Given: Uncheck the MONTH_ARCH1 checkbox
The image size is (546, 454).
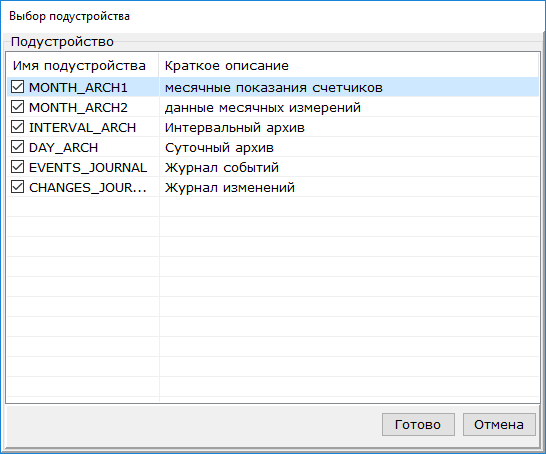Looking at the screenshot, I should 17,87.
